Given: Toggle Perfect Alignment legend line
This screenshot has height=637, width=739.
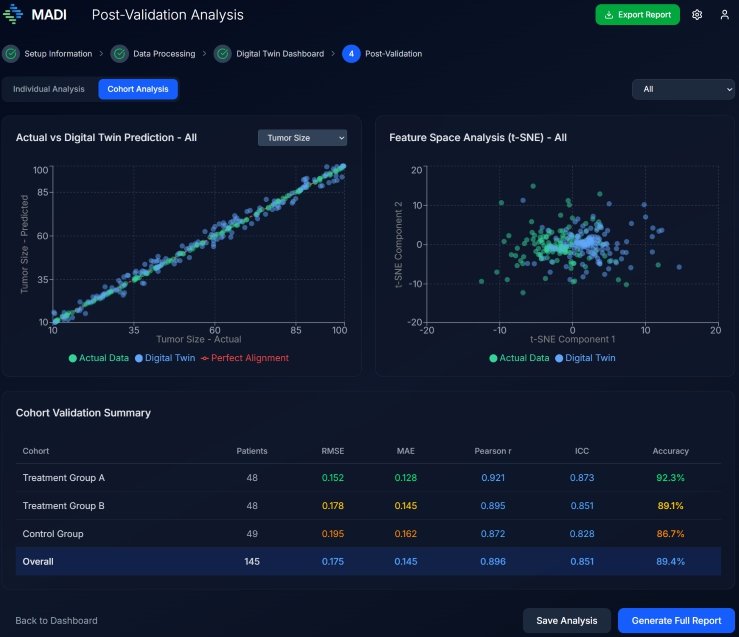Looking at the screenshot, I should tap(245, 358).
